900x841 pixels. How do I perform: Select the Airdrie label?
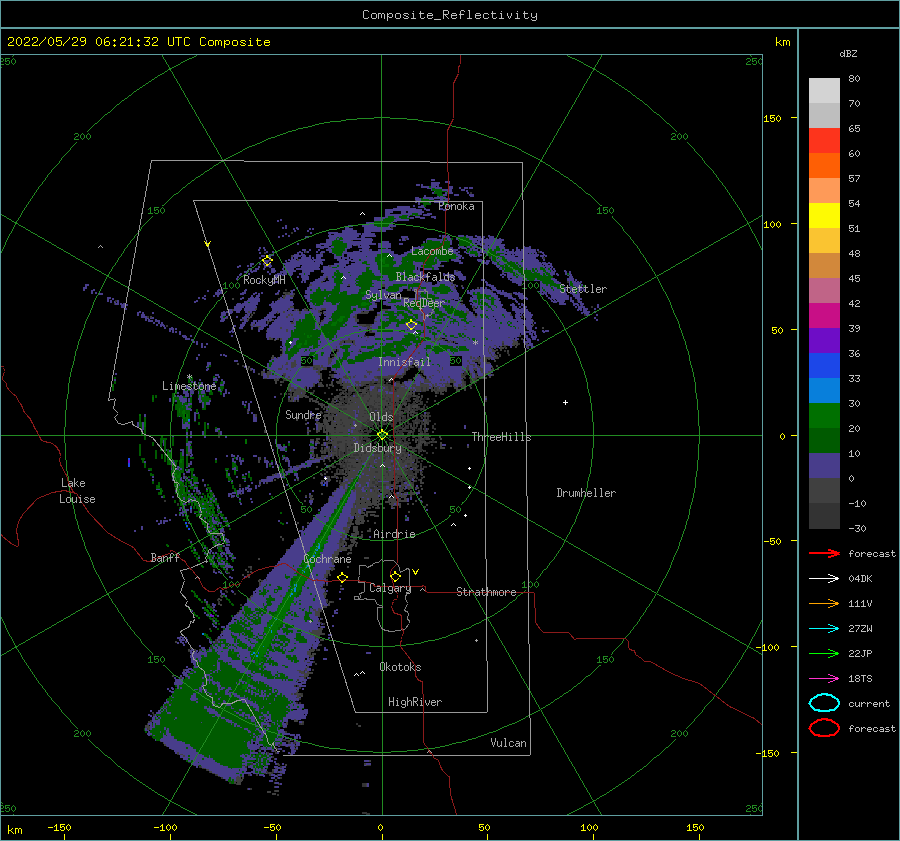[394, 534]
